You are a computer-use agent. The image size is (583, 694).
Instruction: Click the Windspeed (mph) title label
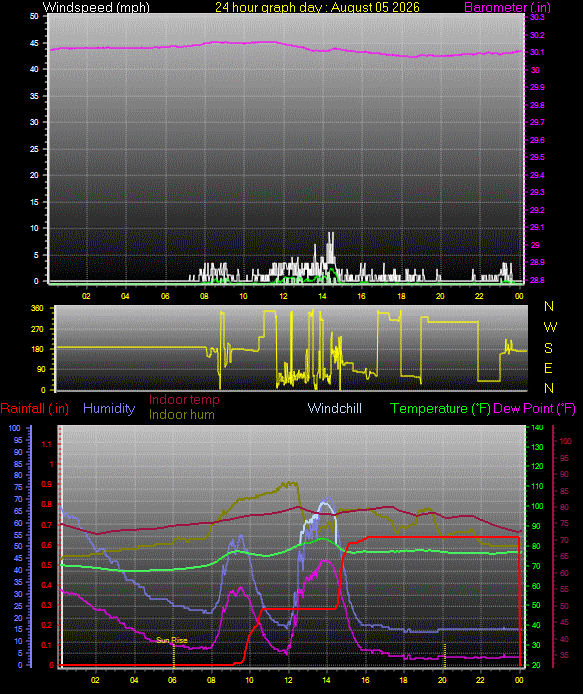tap(96, 8)
